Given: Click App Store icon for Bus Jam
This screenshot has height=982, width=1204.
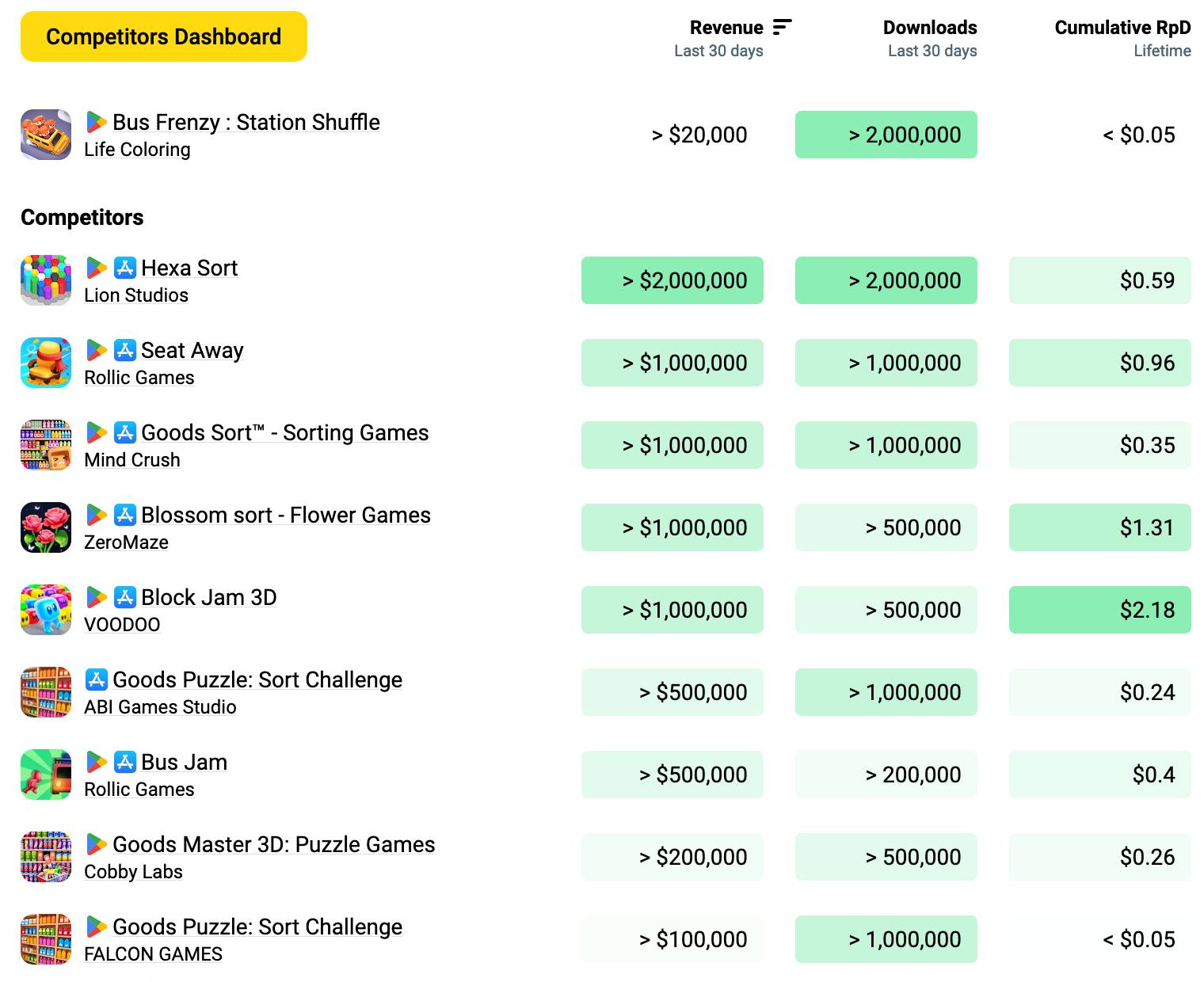Looking at the screenshot, I should [x=125, y=762].
